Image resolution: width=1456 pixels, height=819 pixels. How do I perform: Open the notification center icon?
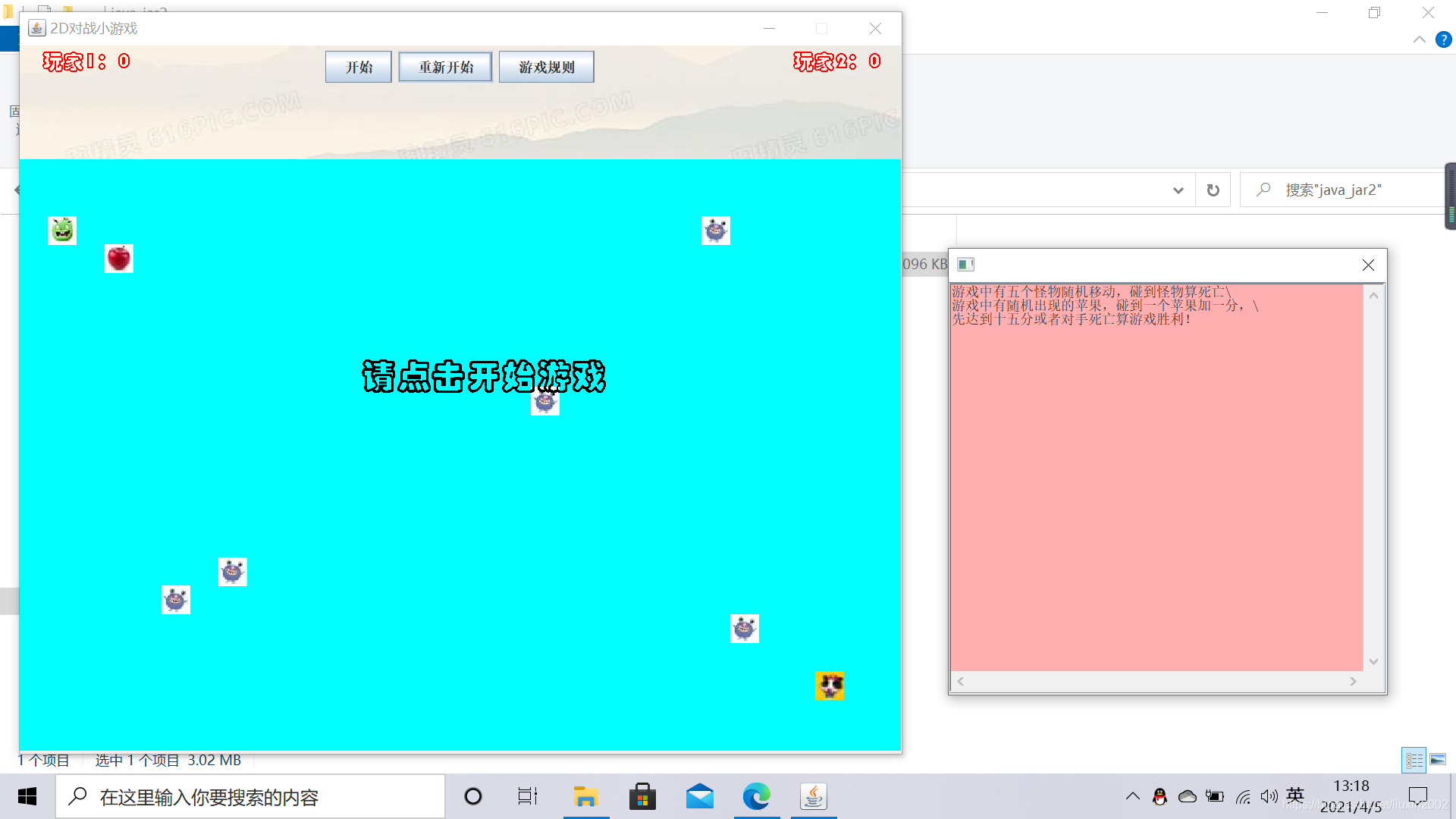coord(1417,796)
